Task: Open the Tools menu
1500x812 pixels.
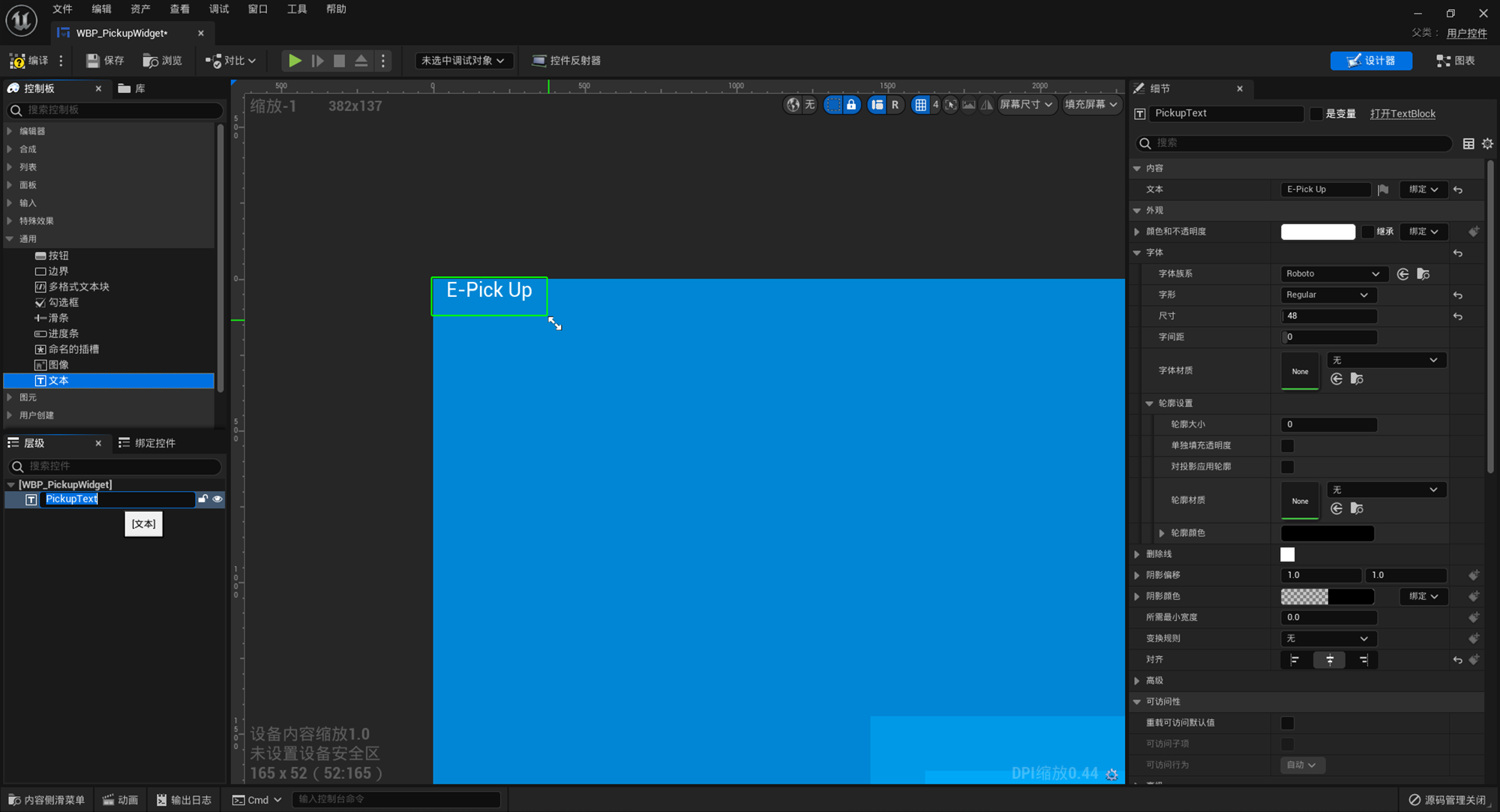Action: (x=296, y=9)
